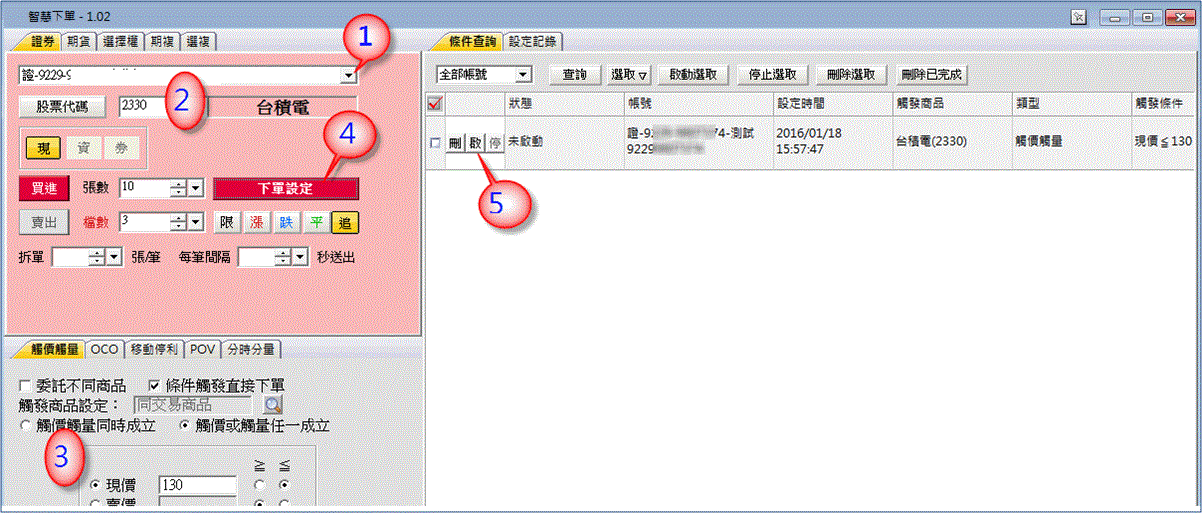Viewport: 1202px width, 513px height.
Task: Click 刪除已完成 delete completed button
Action: (x=931, y=75)
